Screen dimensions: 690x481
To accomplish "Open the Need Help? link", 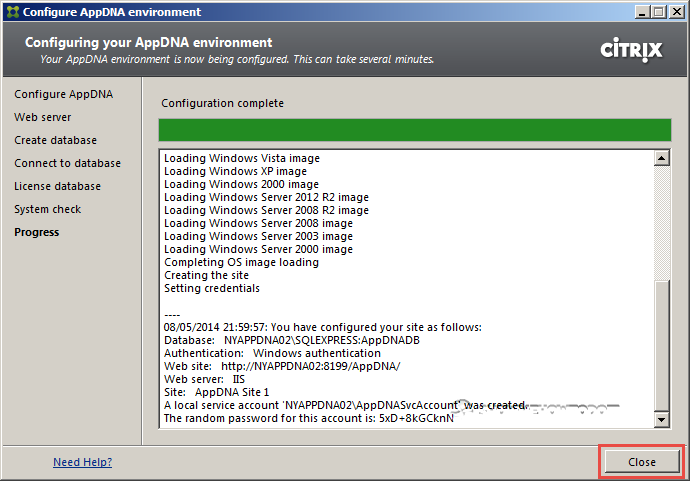I will 83,462.
